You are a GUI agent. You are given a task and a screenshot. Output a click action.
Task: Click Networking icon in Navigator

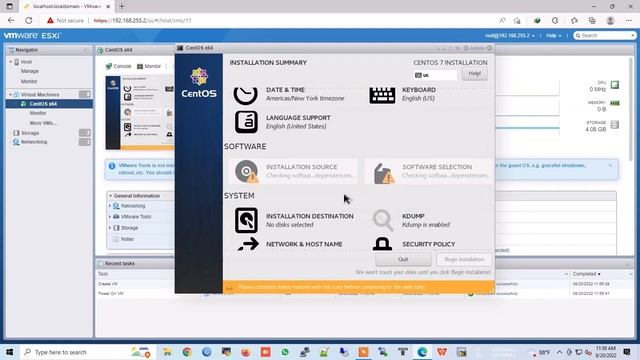click(16, 142)
